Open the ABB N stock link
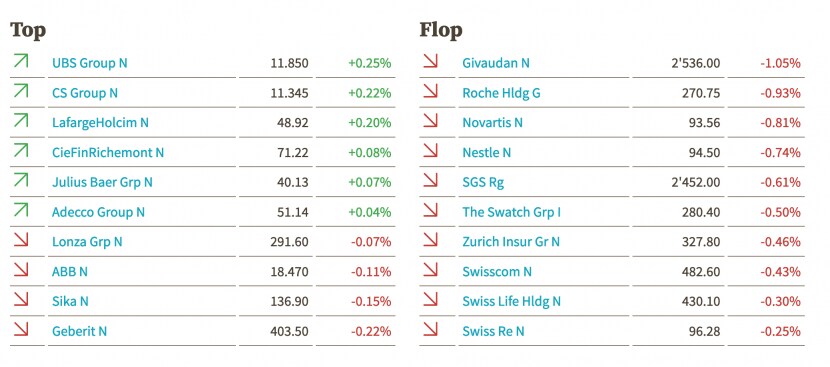The height and width of the screenshot is (367, 830). (x=70, y=272)
